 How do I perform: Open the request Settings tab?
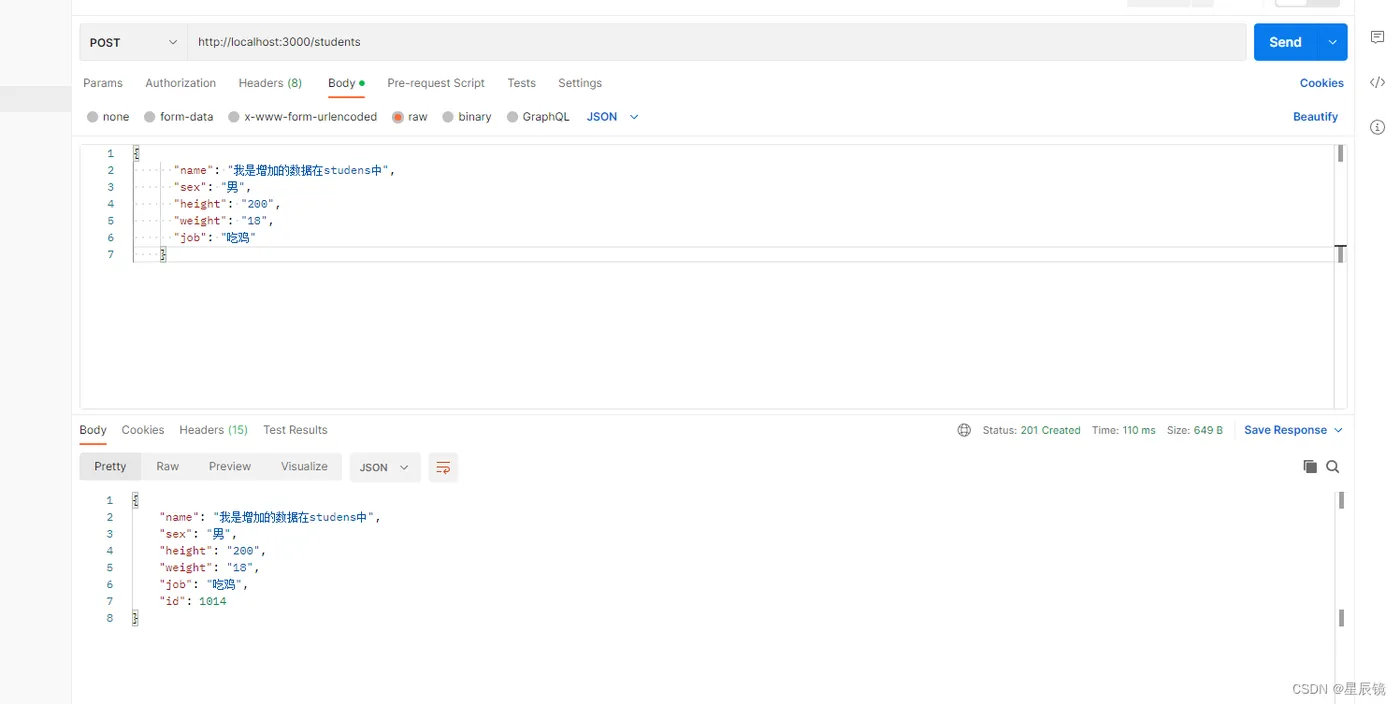[580, 83]
